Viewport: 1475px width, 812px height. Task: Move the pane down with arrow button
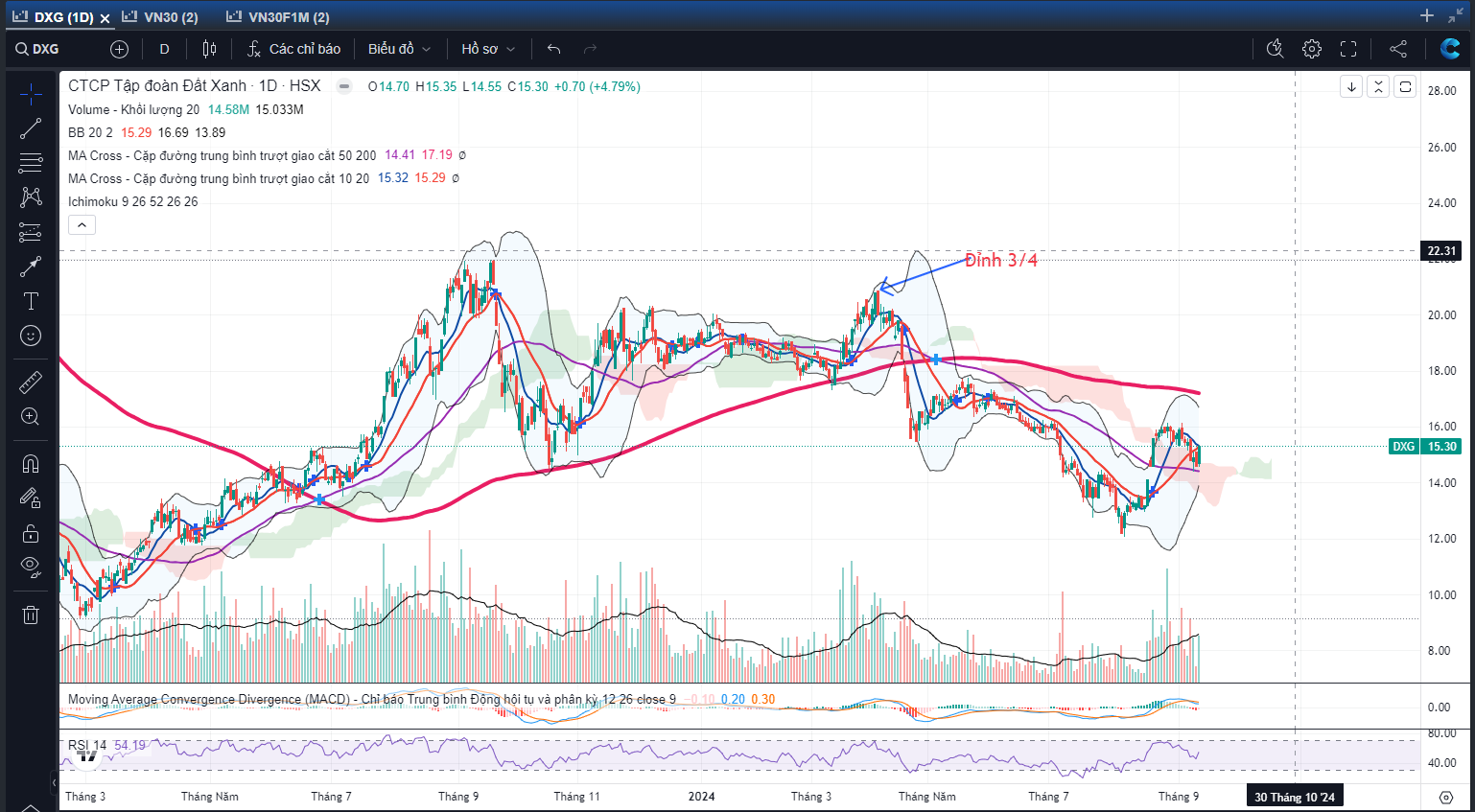click(1351, 86)
